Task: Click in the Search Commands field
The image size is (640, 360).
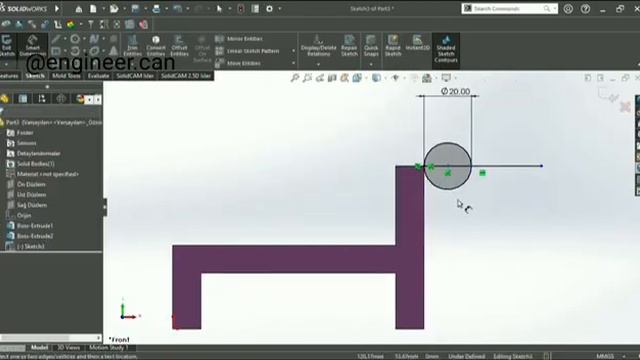Action: point(509,9)
